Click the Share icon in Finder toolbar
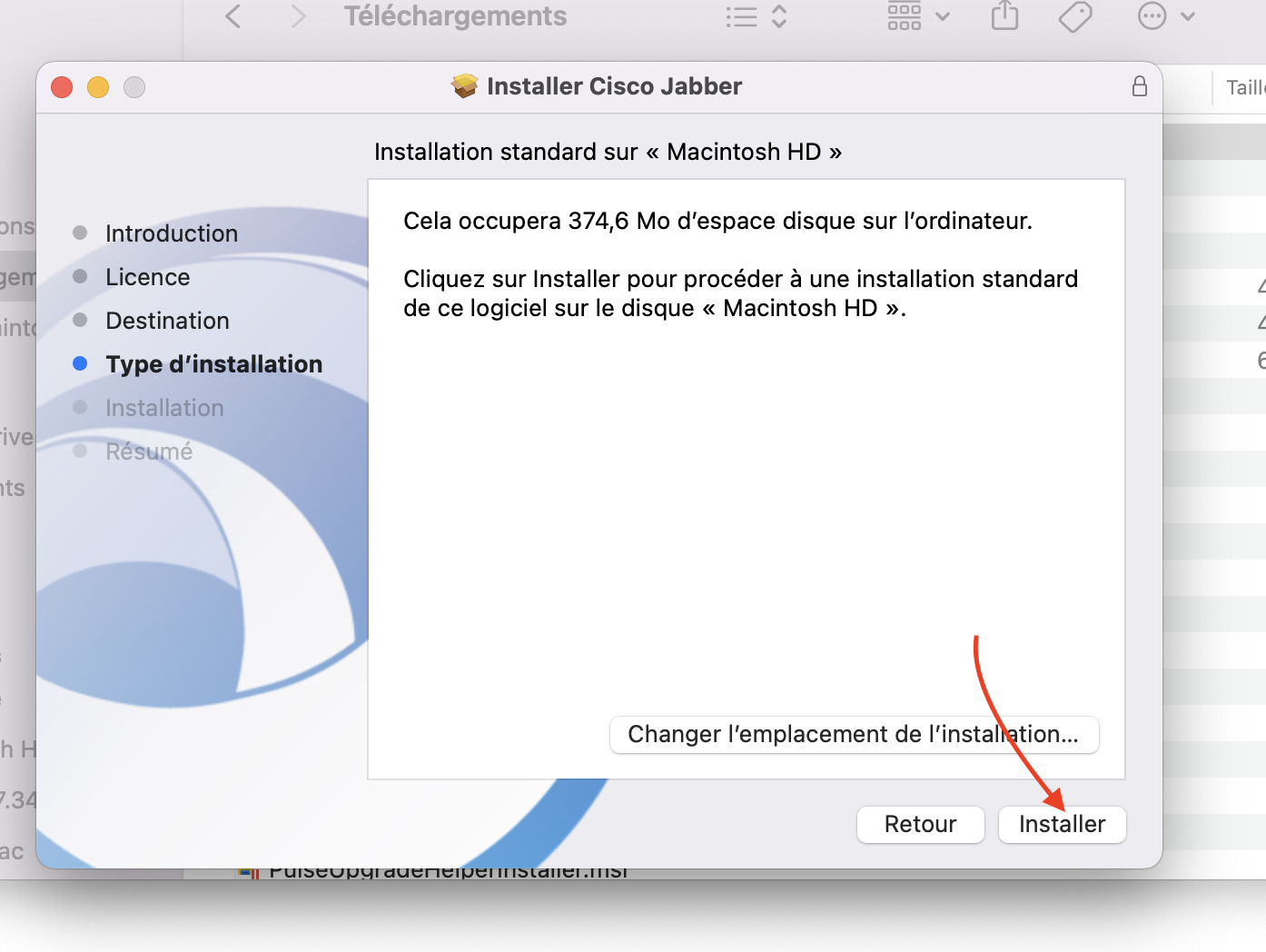 [1004, 16]
